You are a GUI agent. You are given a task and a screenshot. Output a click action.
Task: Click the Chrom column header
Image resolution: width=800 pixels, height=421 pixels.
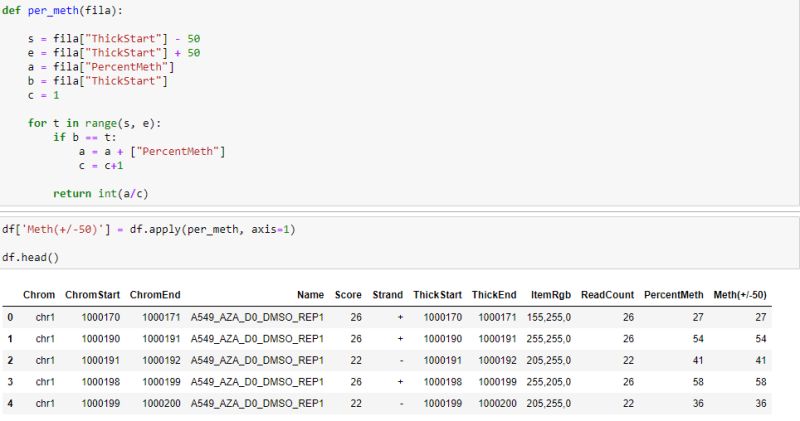39,294
